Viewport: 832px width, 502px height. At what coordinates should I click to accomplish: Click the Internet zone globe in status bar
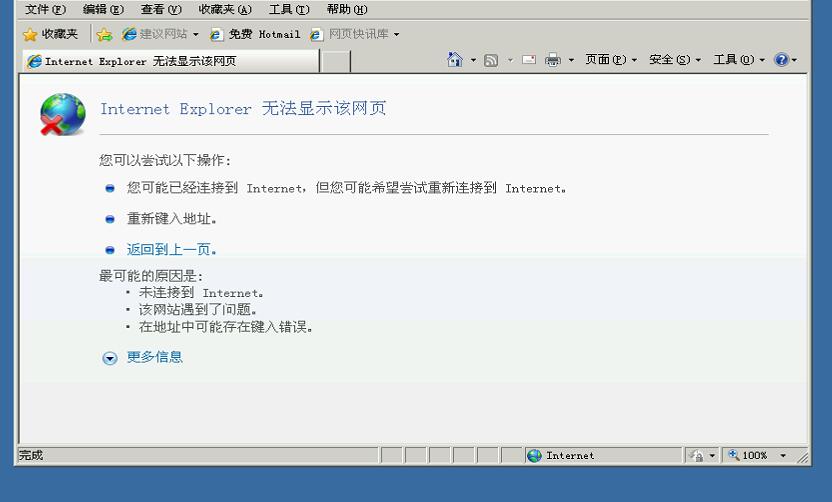[x=534, y=455]
